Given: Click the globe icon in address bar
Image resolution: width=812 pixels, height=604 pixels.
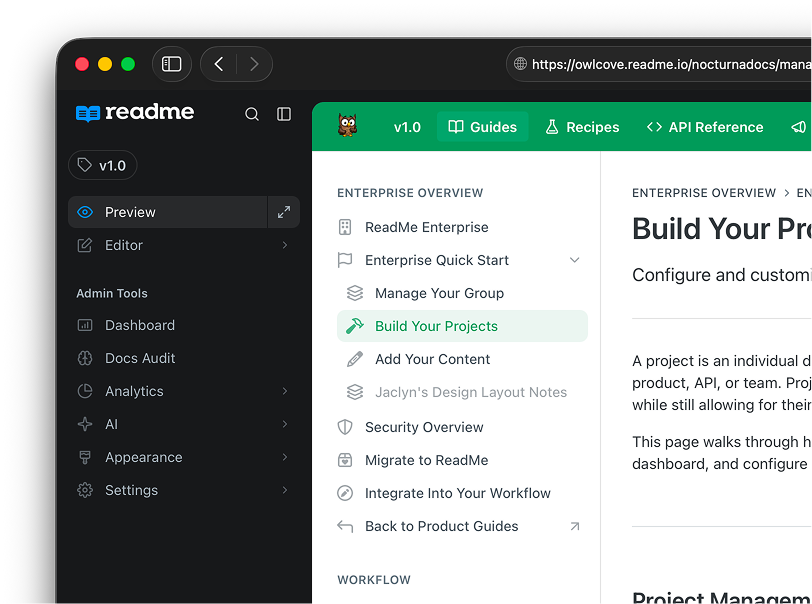Looking at the screenshot, I should coord(520,64).
